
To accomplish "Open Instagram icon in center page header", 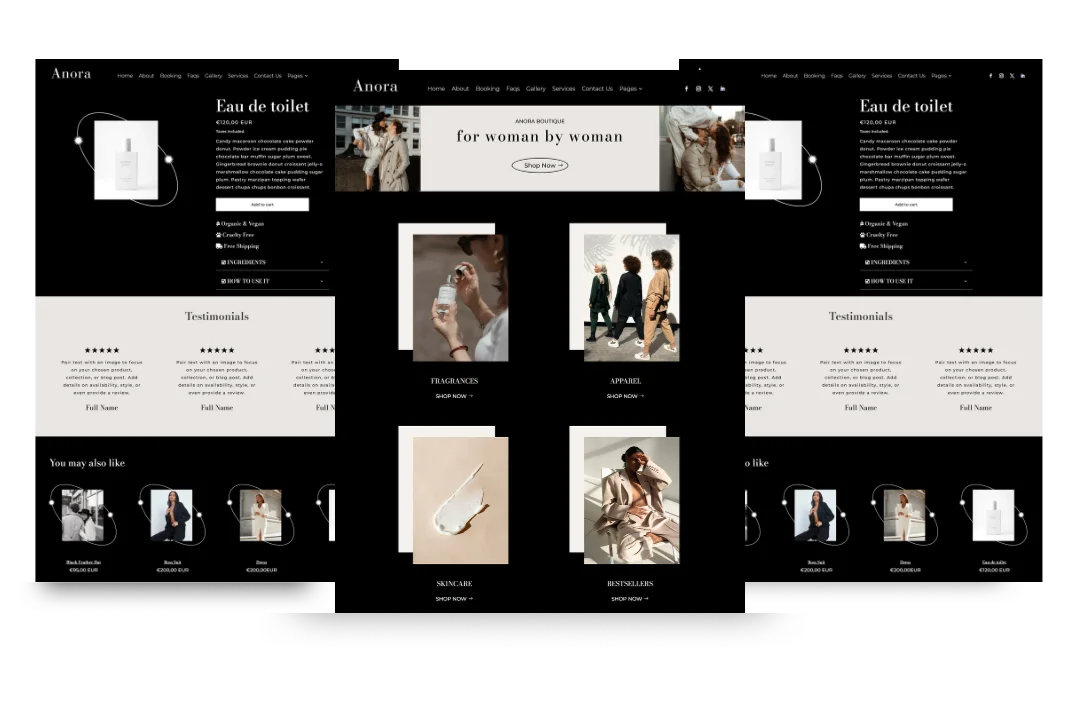I will (x=698, y=89).
